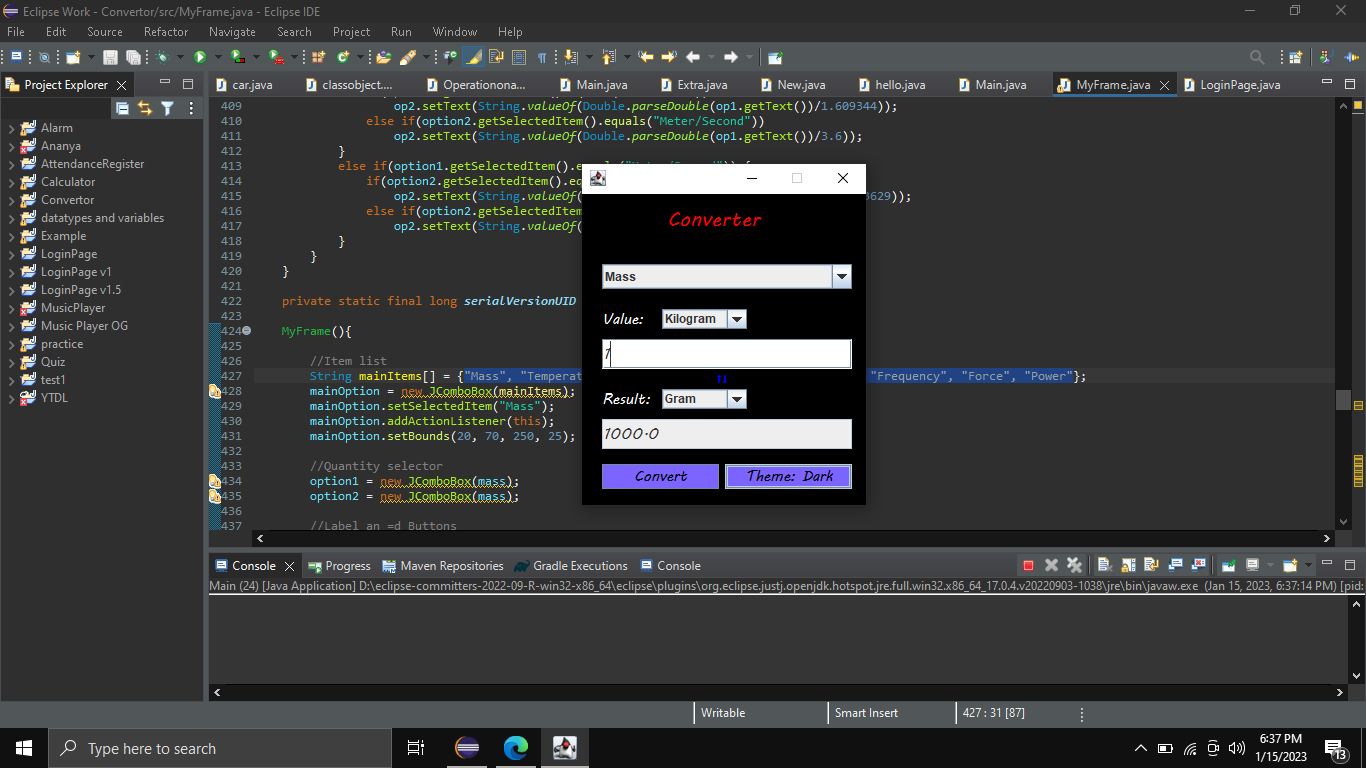Open the Refactor menu

[x=166, y=32]
